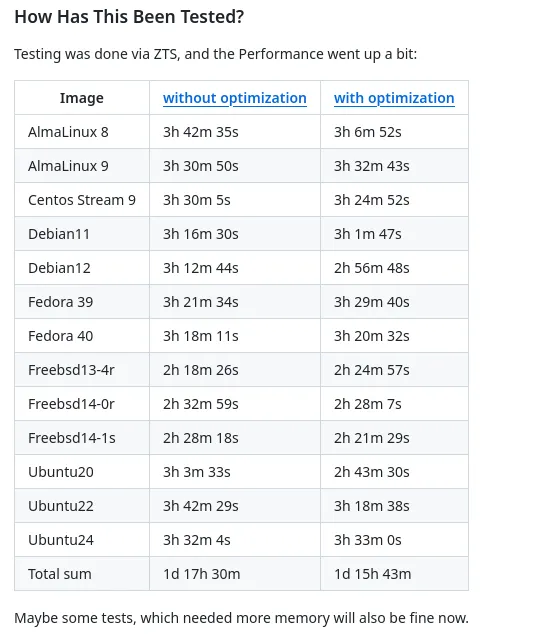Click the Ubuntu20 2h 43m 30s value
The height and width of the screenshot is (634, 557).
371,472
